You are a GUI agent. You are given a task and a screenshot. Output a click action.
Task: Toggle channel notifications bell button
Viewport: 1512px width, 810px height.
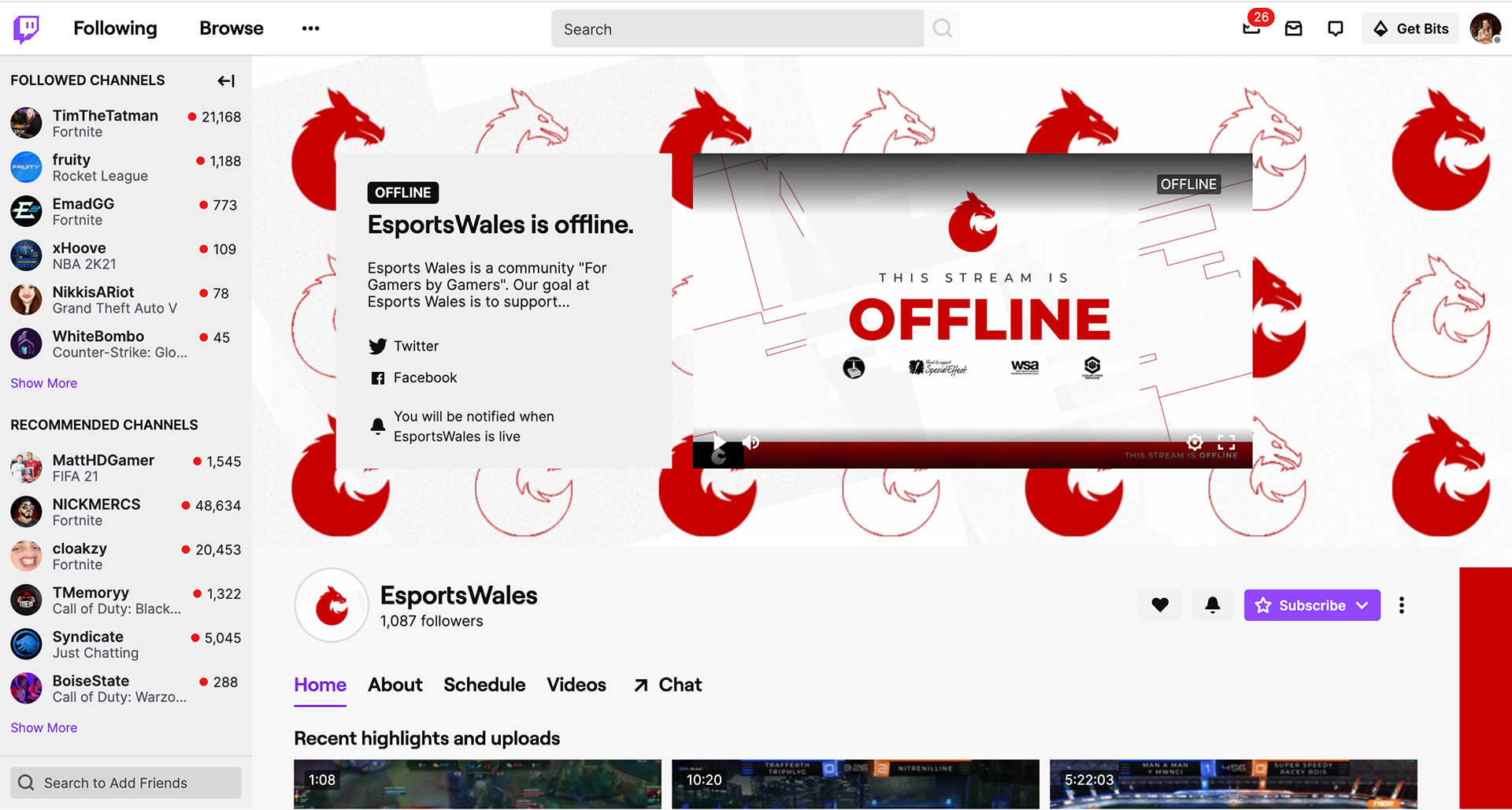[x=1213, y=605]
